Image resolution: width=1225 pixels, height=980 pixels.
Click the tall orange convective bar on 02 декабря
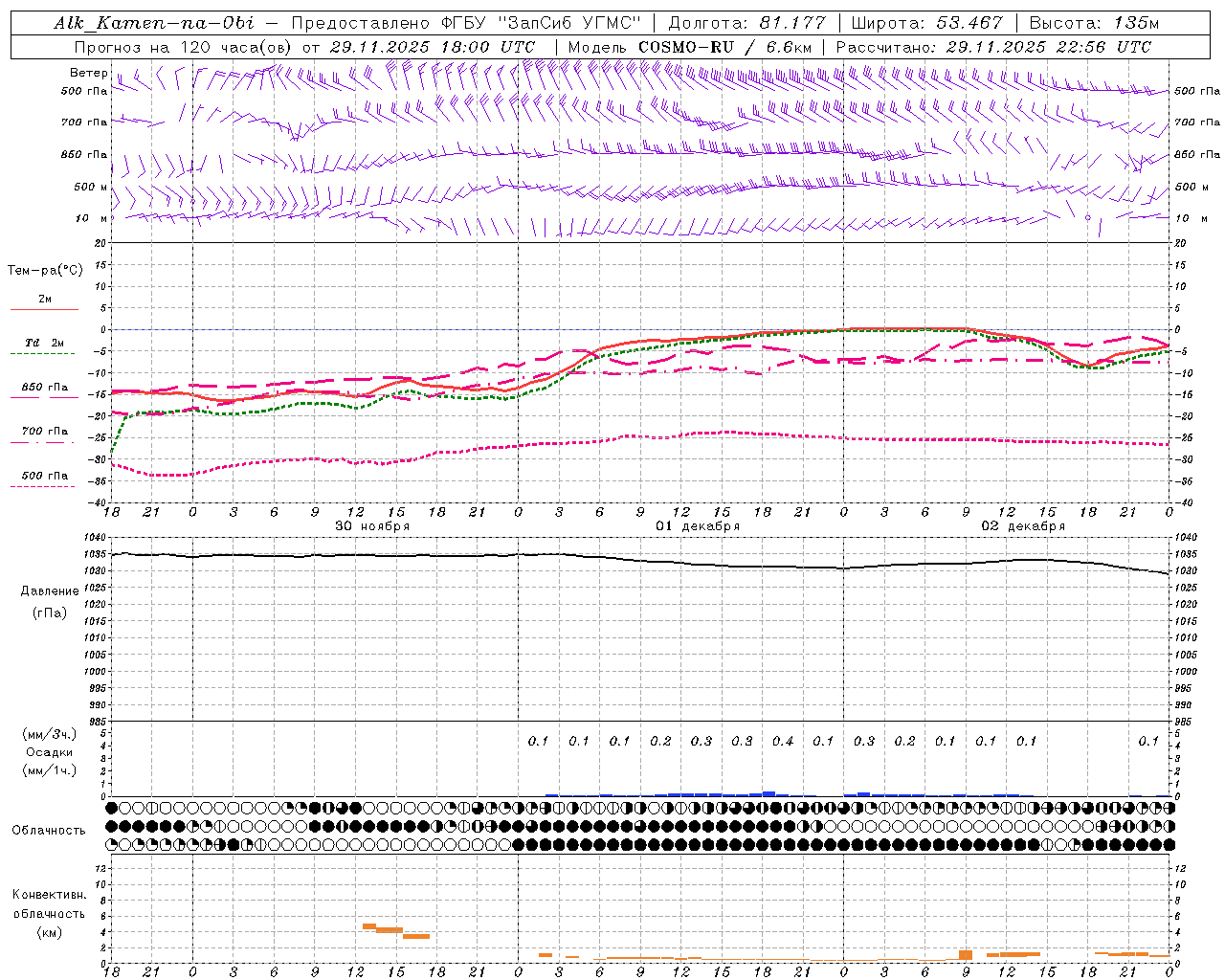point(966,955)
